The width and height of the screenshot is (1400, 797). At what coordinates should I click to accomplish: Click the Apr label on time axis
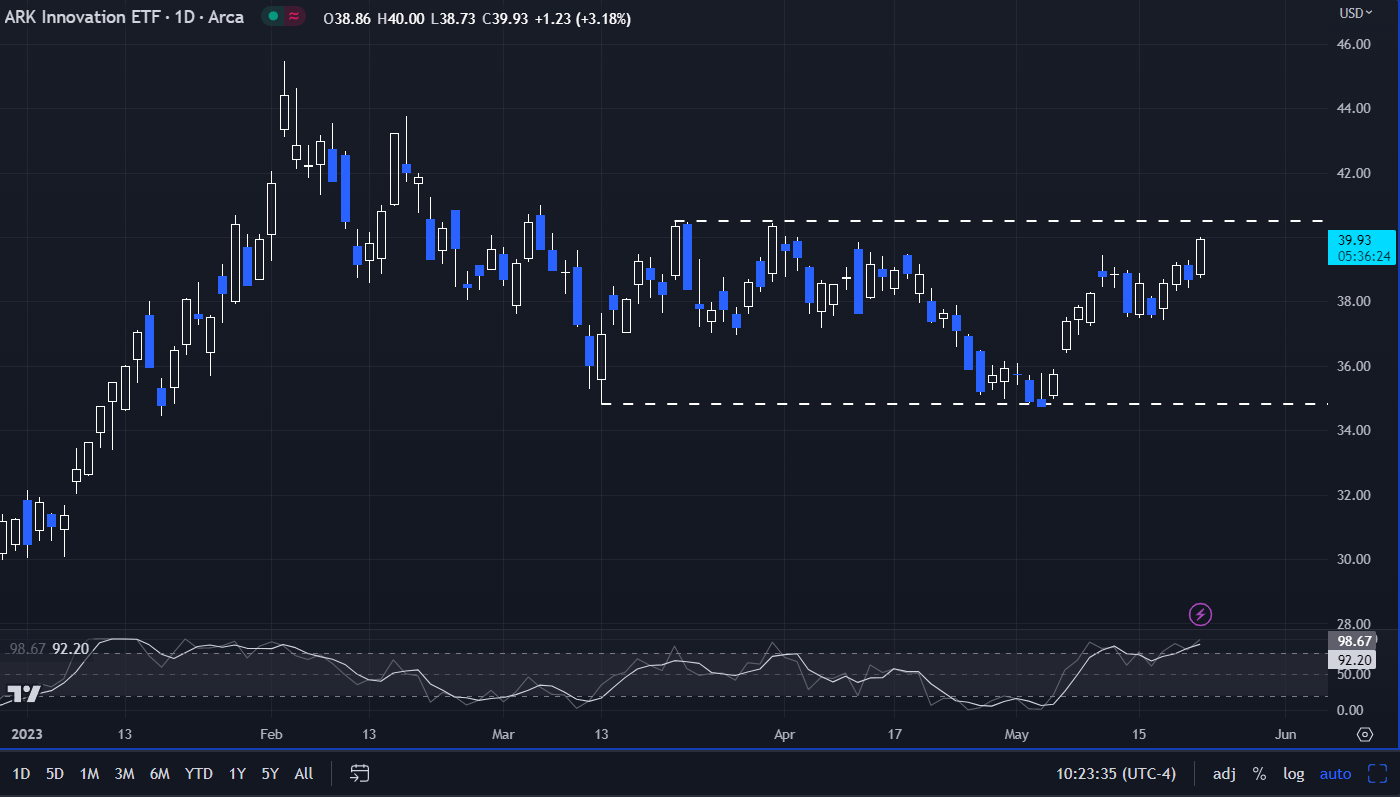coord(783,734)
